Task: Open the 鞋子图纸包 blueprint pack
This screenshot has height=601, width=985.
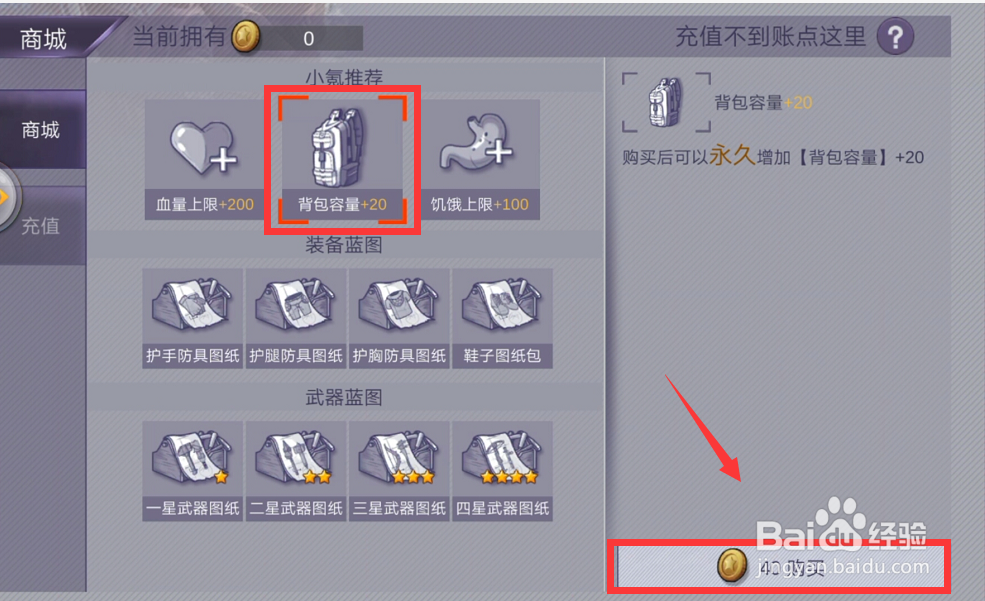Action: (502, 318)
